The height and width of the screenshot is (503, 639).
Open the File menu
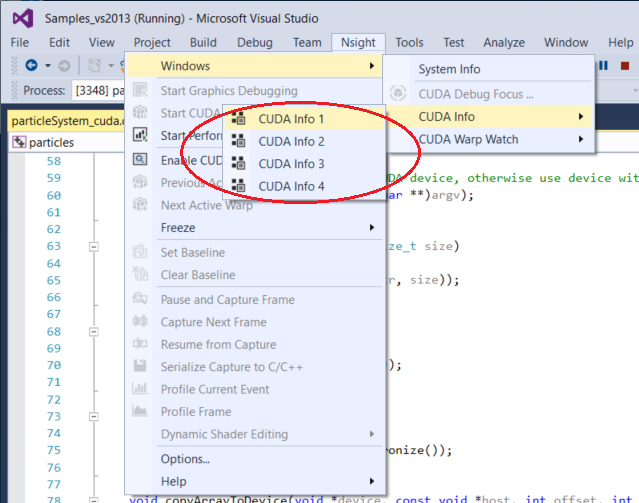20,42
